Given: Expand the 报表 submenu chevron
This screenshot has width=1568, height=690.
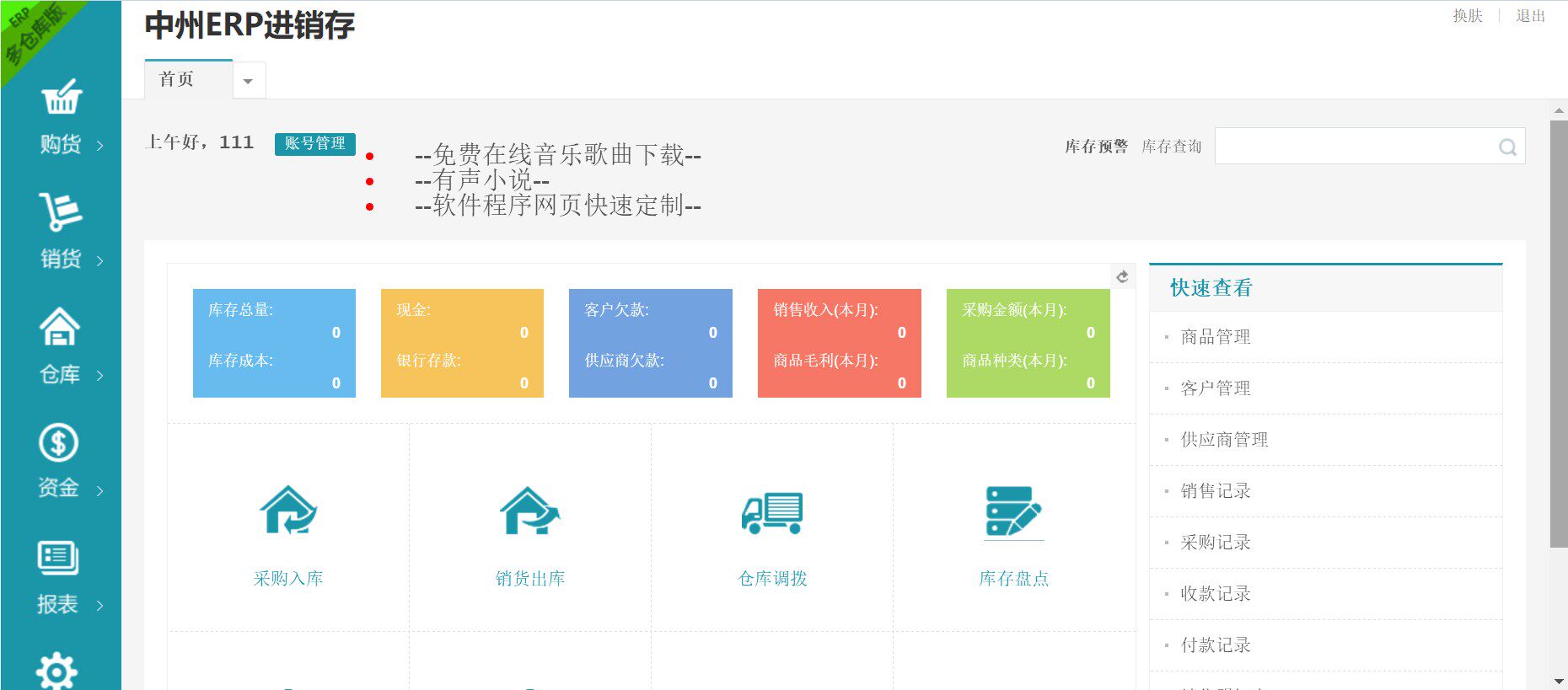Looking at the screenshot, I should [100, 605].
